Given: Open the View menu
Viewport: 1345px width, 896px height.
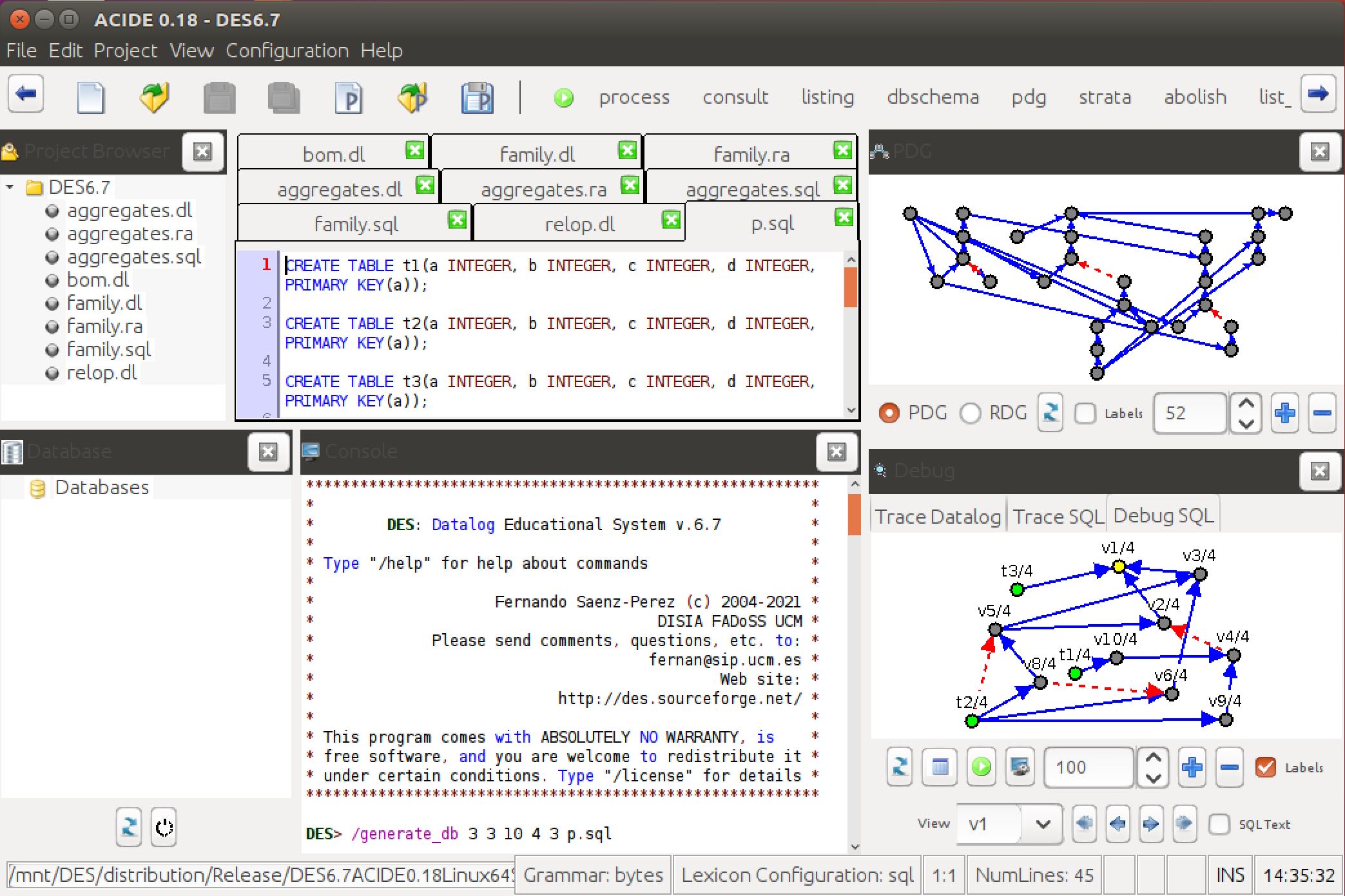Looking at the screenshot, I should [191, 50].
